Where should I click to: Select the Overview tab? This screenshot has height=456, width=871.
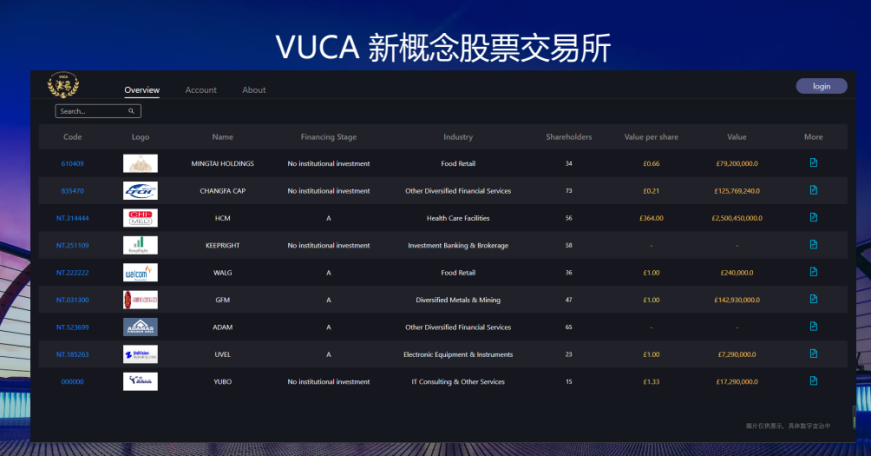tap(142, 90)
